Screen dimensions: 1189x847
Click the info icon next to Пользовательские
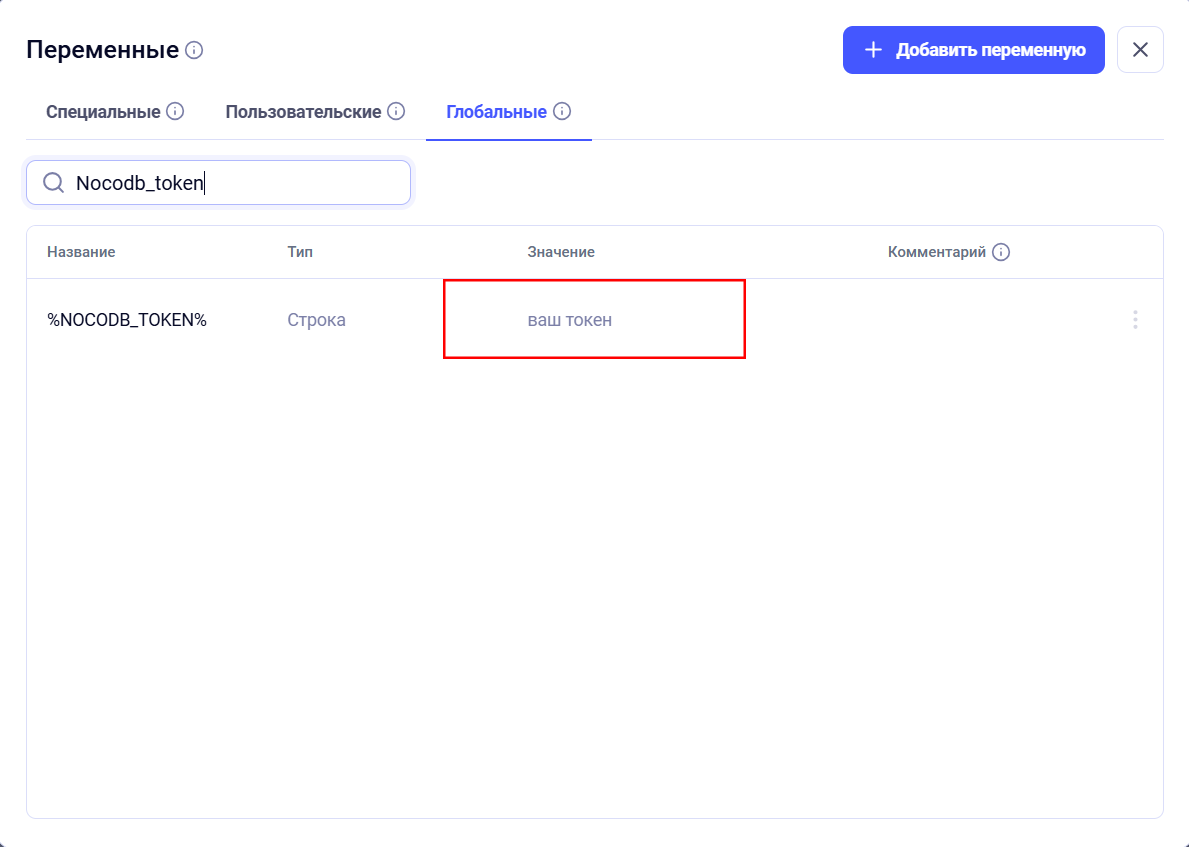pos(396,111)
